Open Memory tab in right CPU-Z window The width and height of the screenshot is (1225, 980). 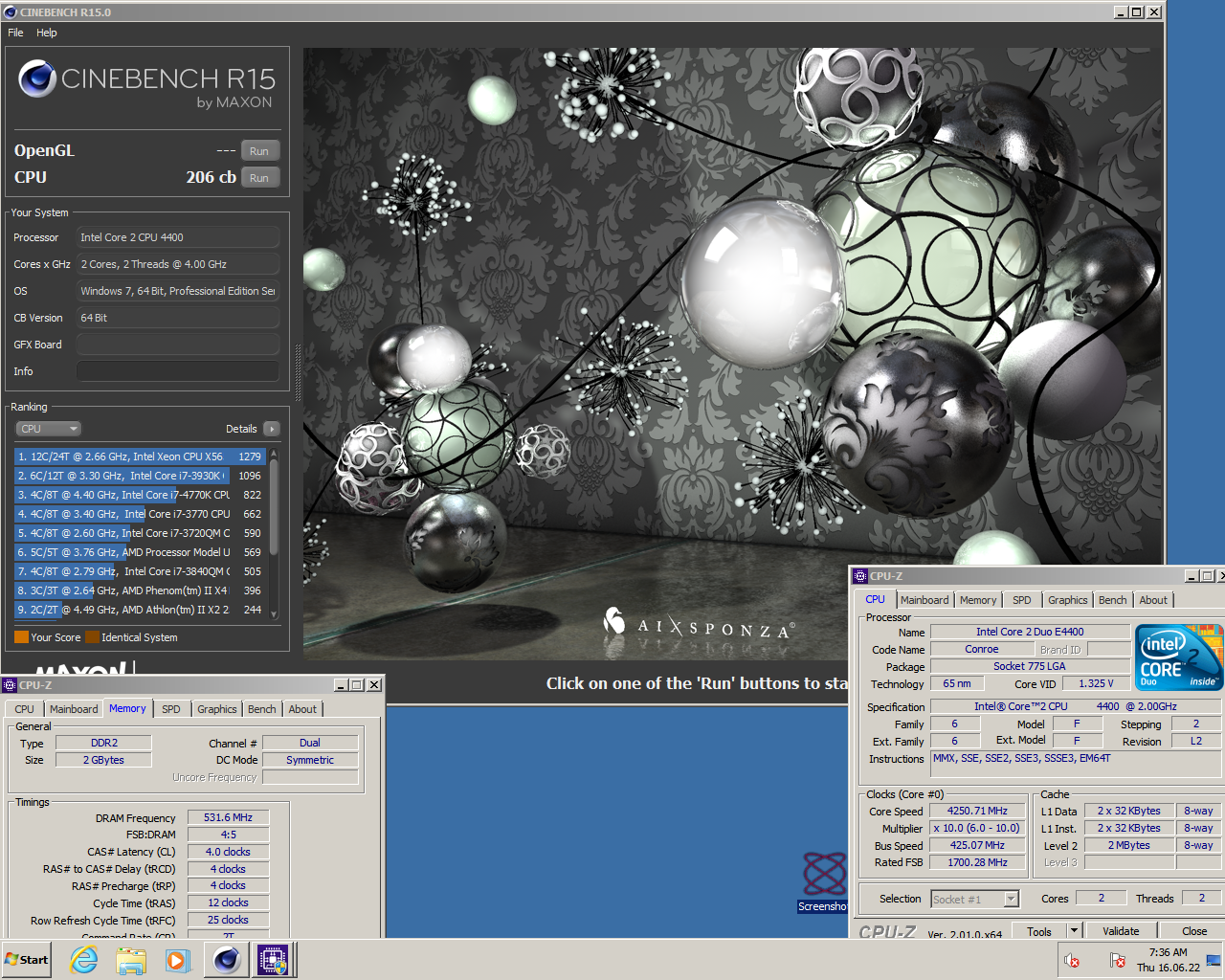coord(978,600)
